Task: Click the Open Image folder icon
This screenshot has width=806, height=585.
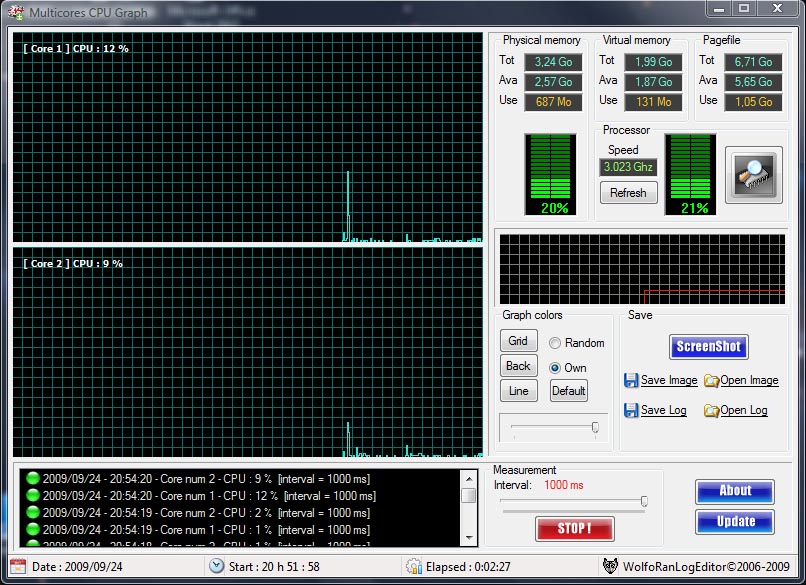Action: point(711,381)
